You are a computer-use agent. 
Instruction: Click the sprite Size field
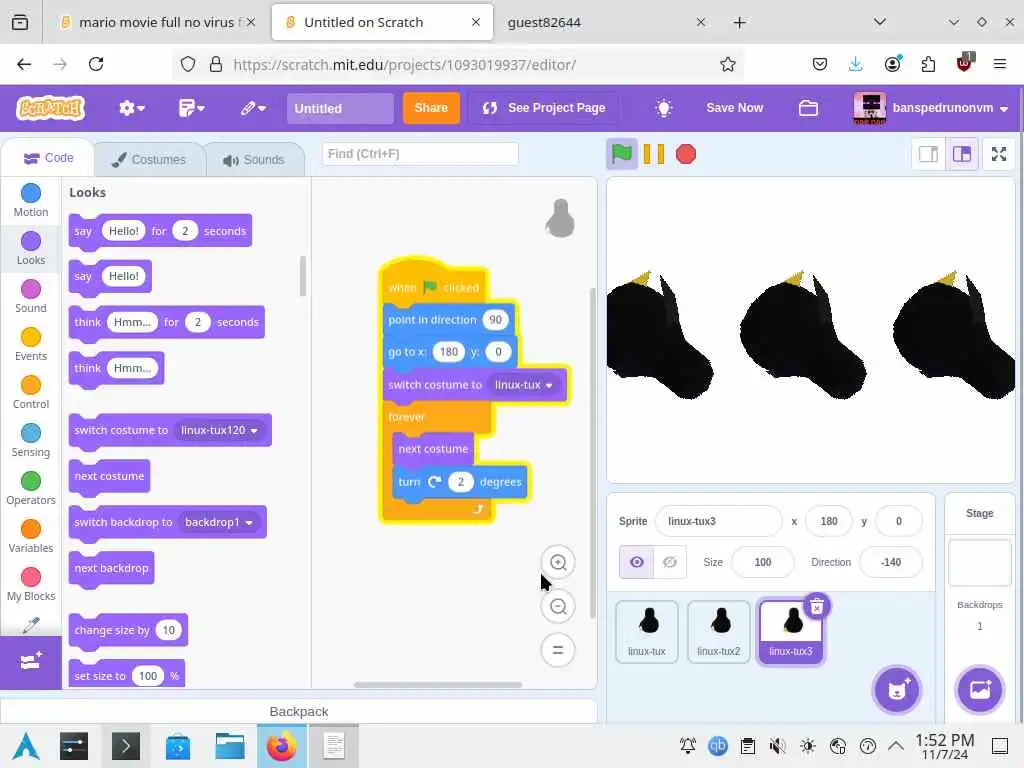click(x=762, y=562)
